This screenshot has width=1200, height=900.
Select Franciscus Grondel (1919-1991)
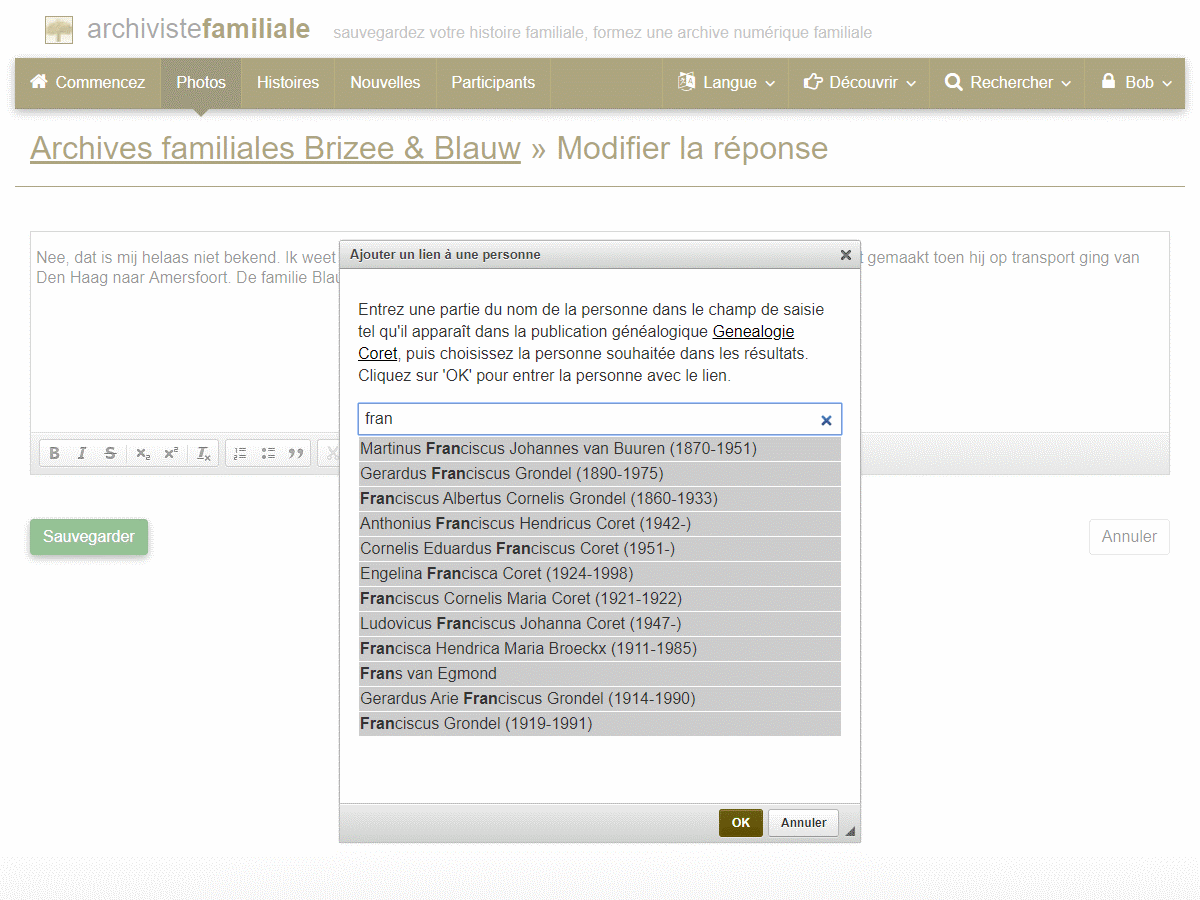coord(600,724)
